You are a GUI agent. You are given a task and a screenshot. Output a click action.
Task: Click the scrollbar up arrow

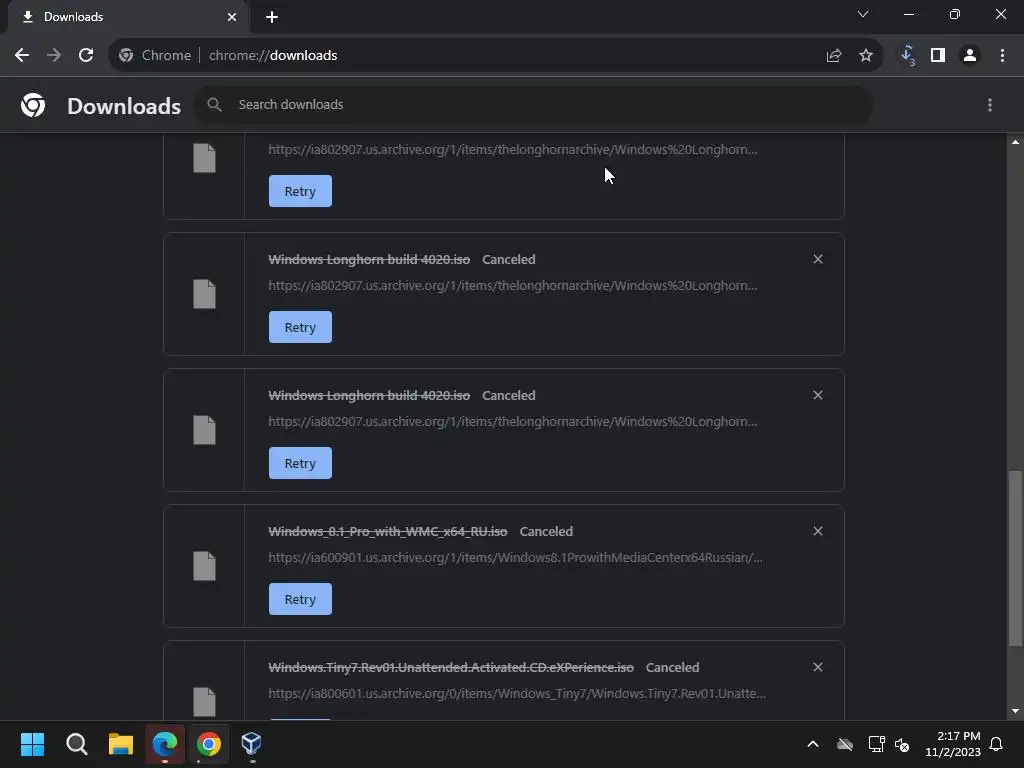1015,142
